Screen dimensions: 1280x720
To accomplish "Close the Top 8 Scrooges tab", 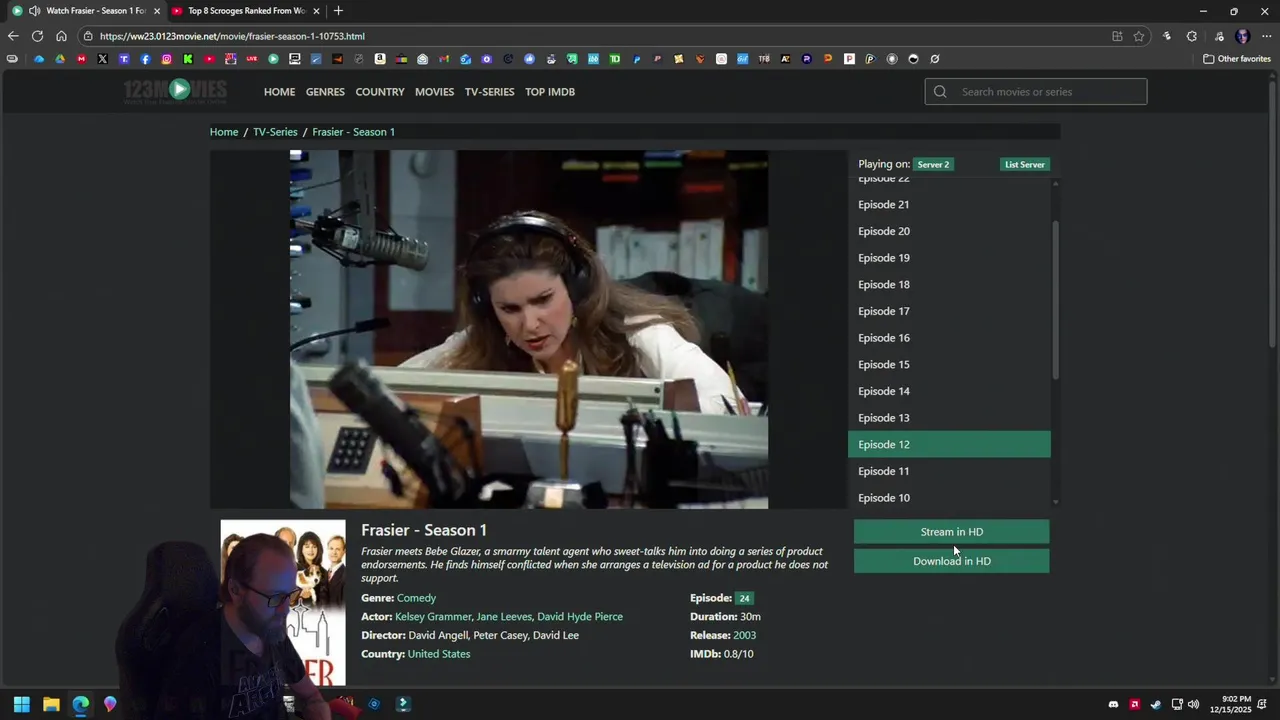I will tap(317, 11).
